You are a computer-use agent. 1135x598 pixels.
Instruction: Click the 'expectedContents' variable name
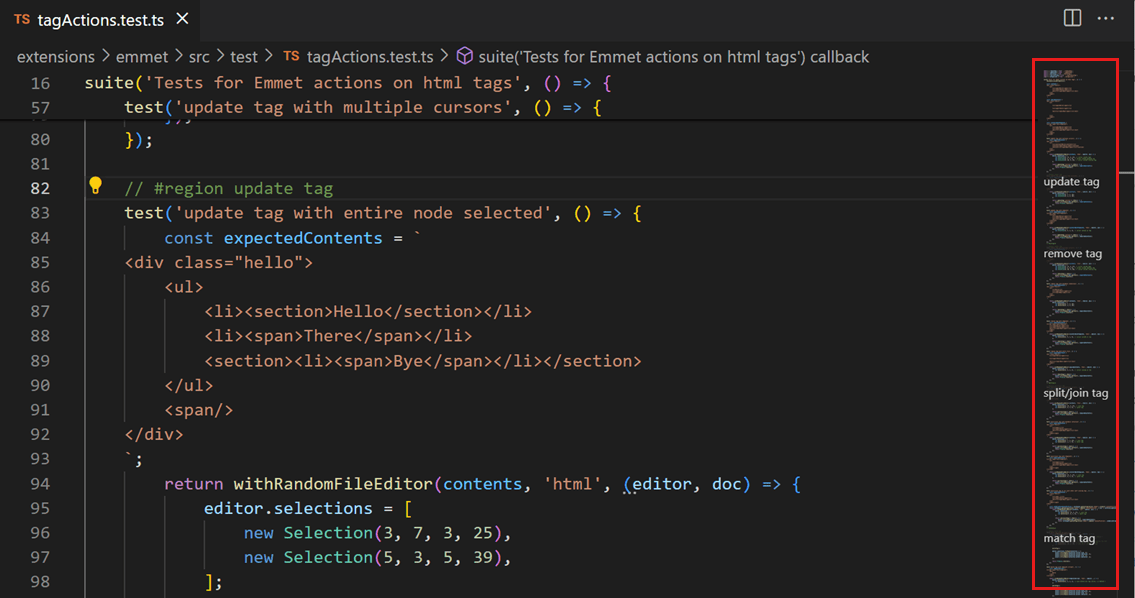(303, 238)
